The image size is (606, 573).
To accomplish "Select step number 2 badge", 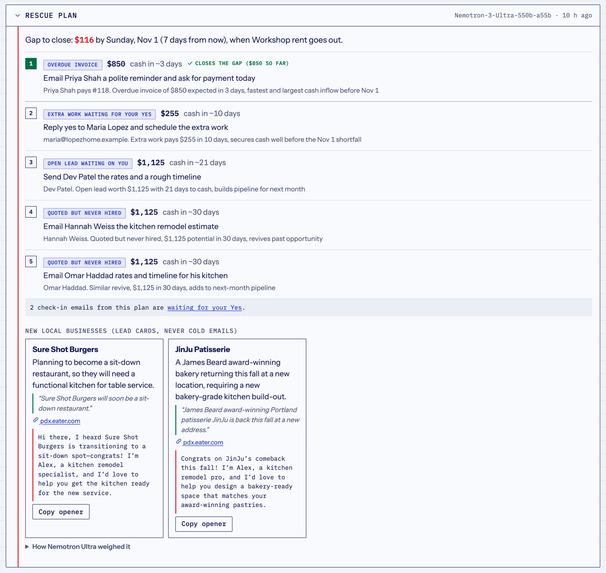I will pyautogui.click(x=31, y=113).
